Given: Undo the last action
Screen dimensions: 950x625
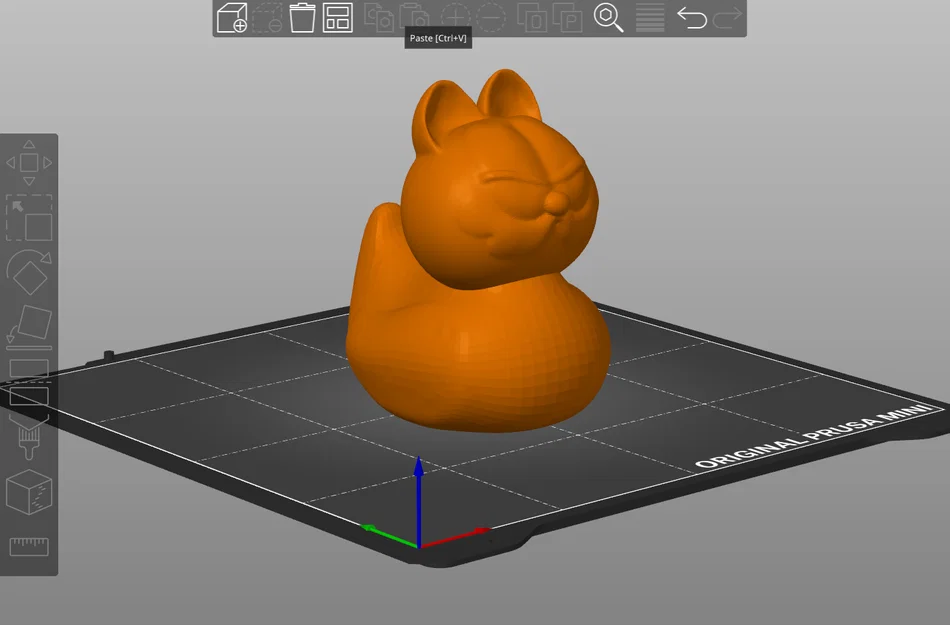Looking at the screenshot, I should coord(692,17).
